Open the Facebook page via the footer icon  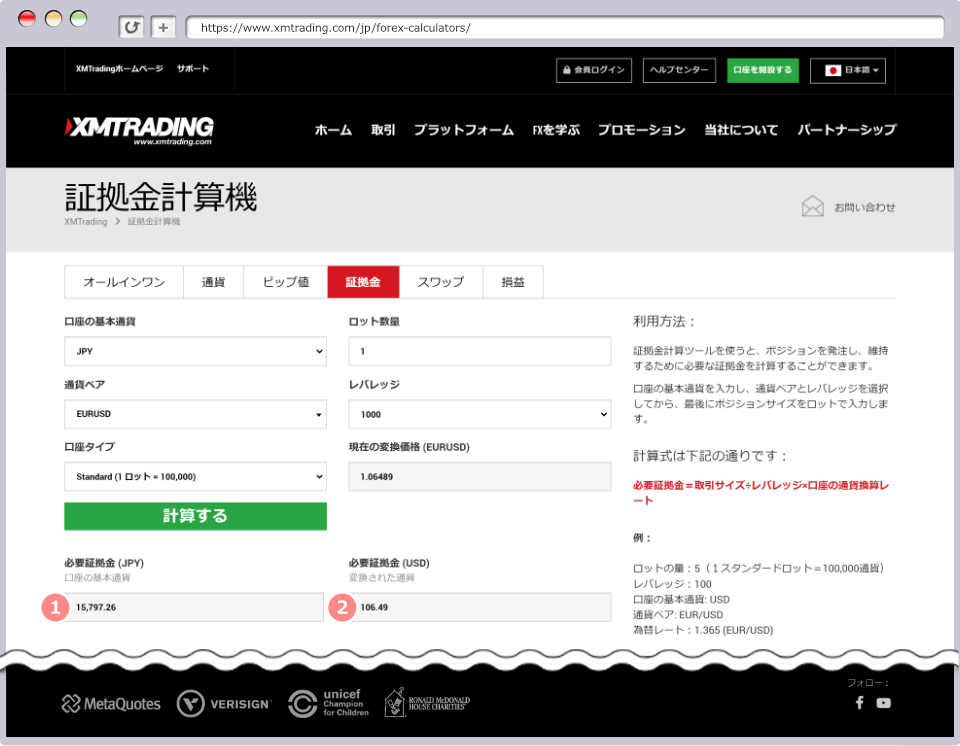pos(859,703)
